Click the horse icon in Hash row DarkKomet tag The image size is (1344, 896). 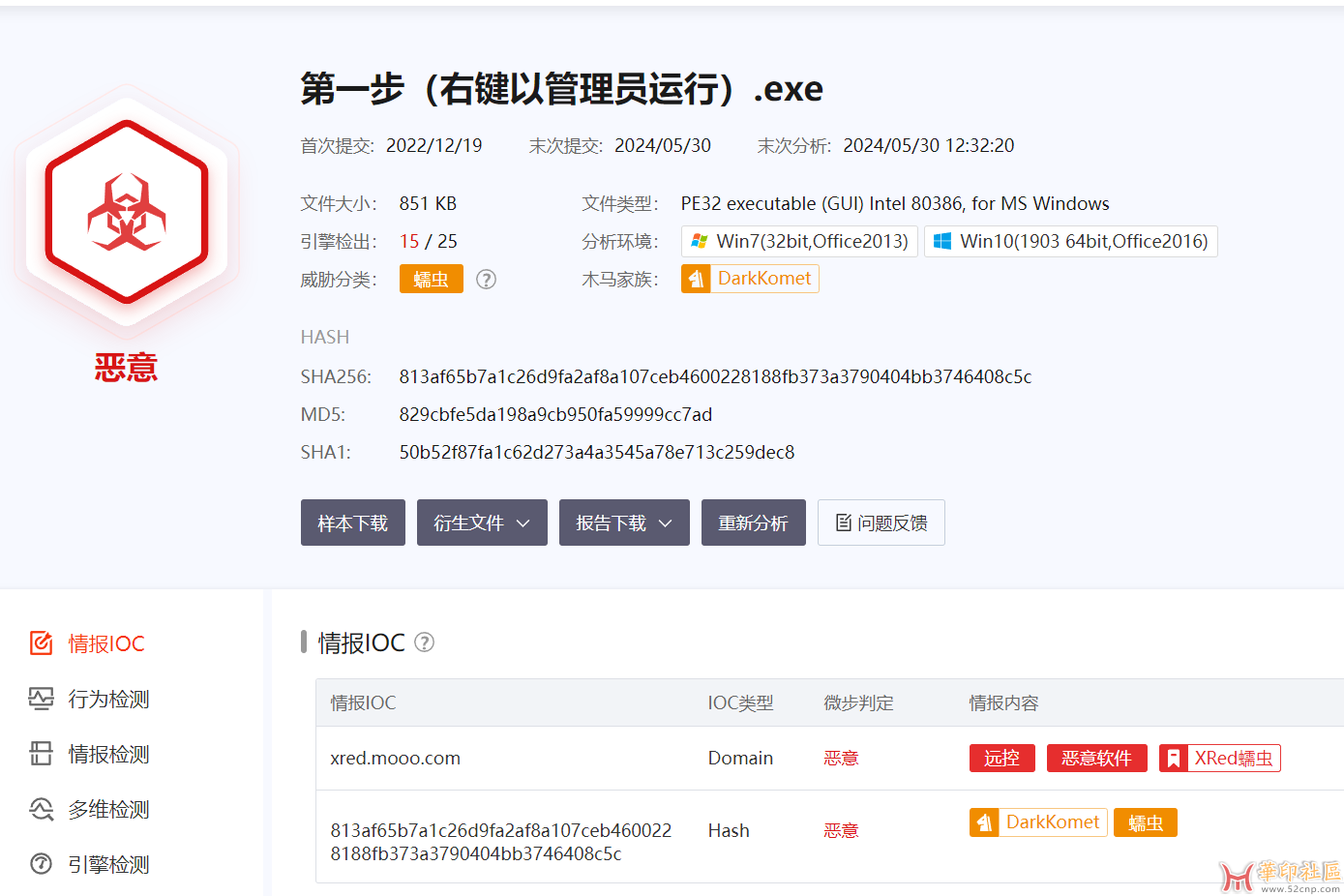(984, 822)
